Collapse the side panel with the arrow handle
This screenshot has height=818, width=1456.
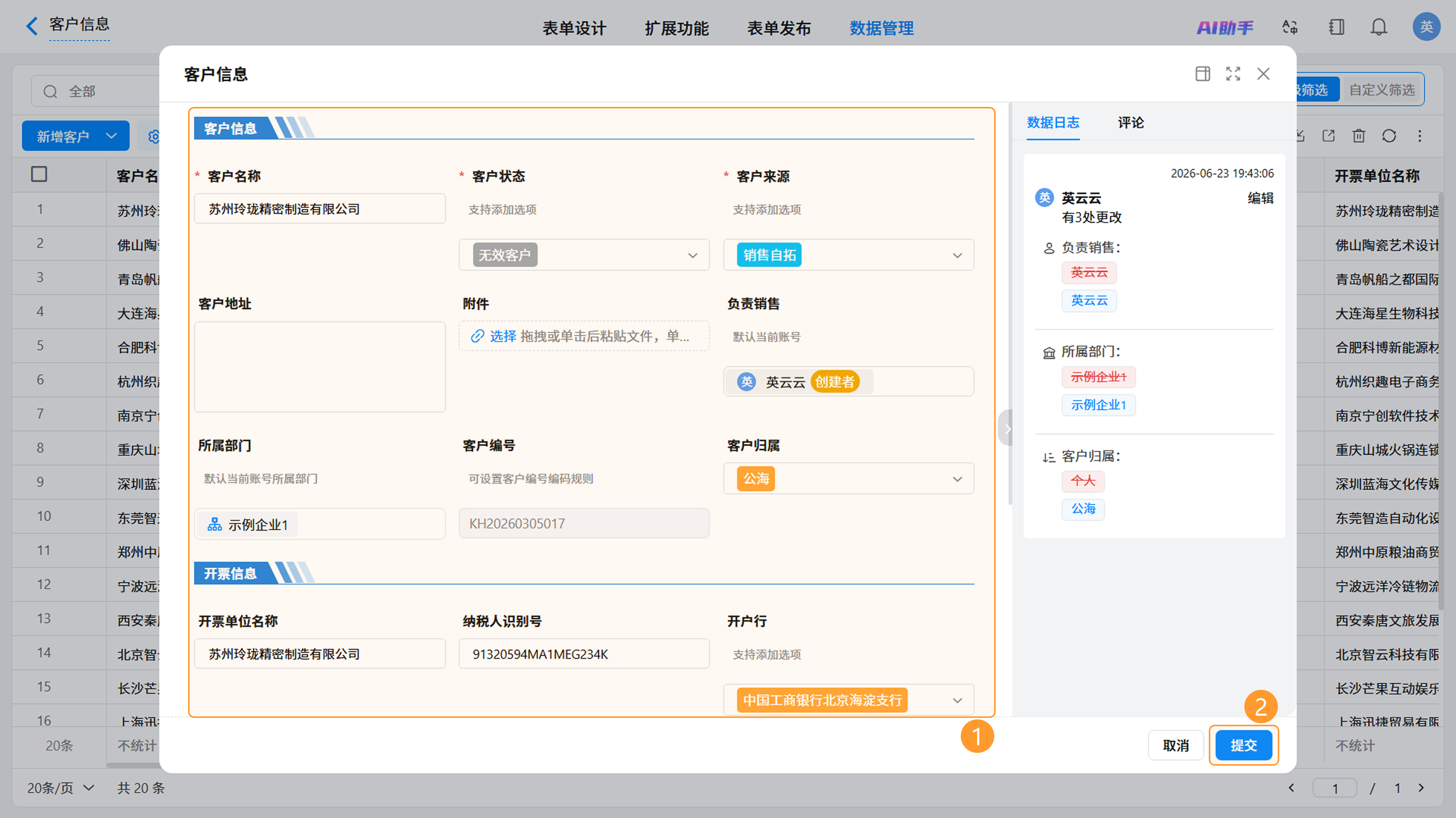[1006, 428]
